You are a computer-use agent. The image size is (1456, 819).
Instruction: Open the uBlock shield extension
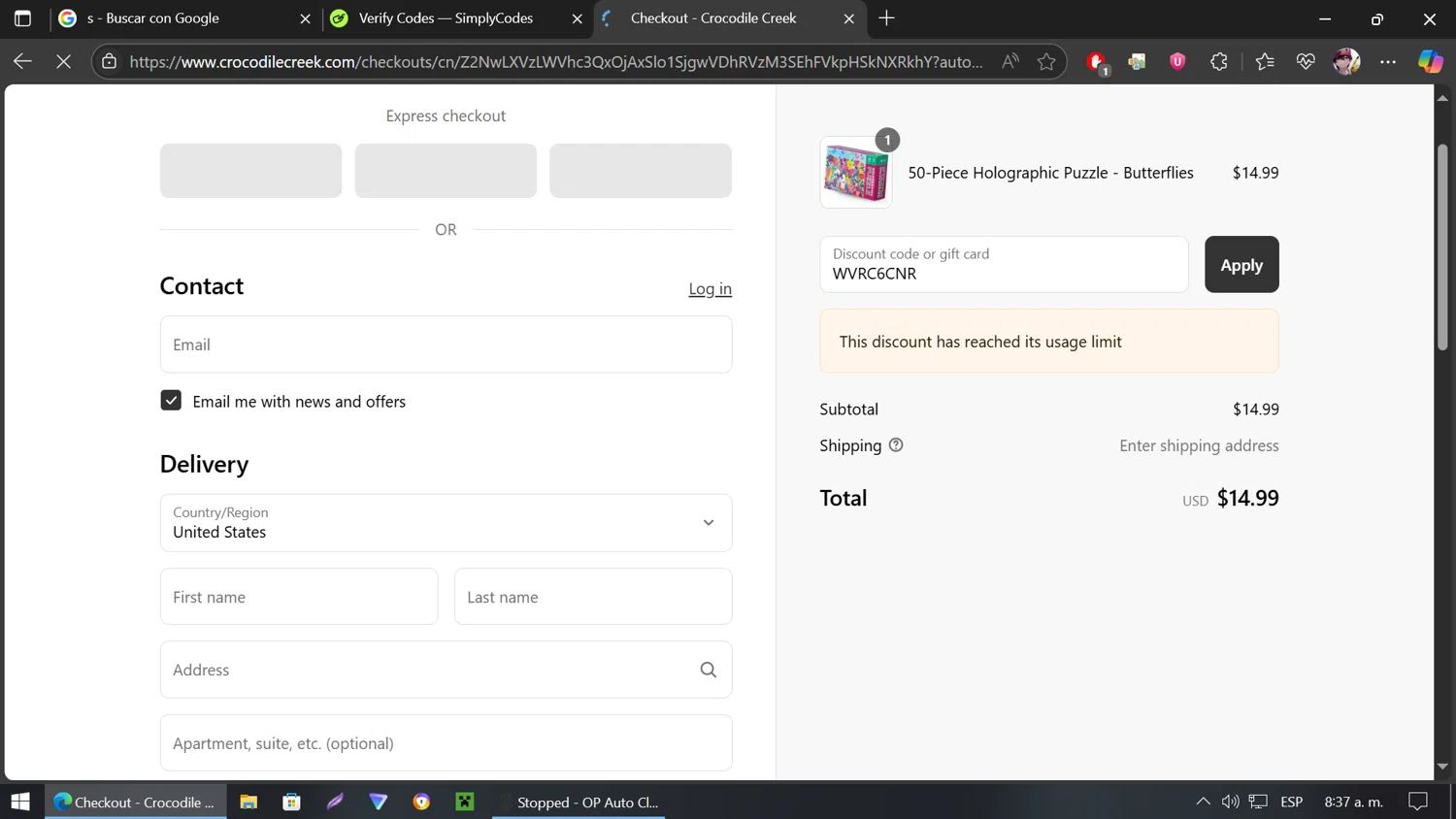[x=1177, y=62]
